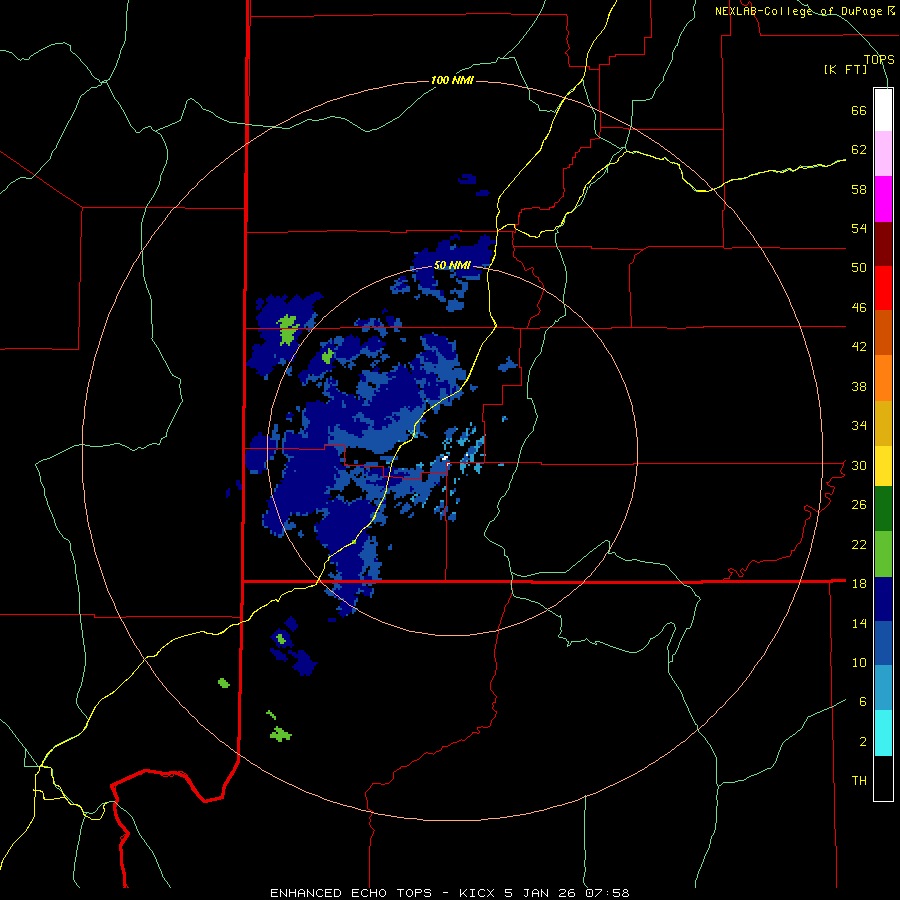The width and height of the screenshot is (900, 900).
Task: Select the dark red legend swatch
Action: click(x=883, y=243)
